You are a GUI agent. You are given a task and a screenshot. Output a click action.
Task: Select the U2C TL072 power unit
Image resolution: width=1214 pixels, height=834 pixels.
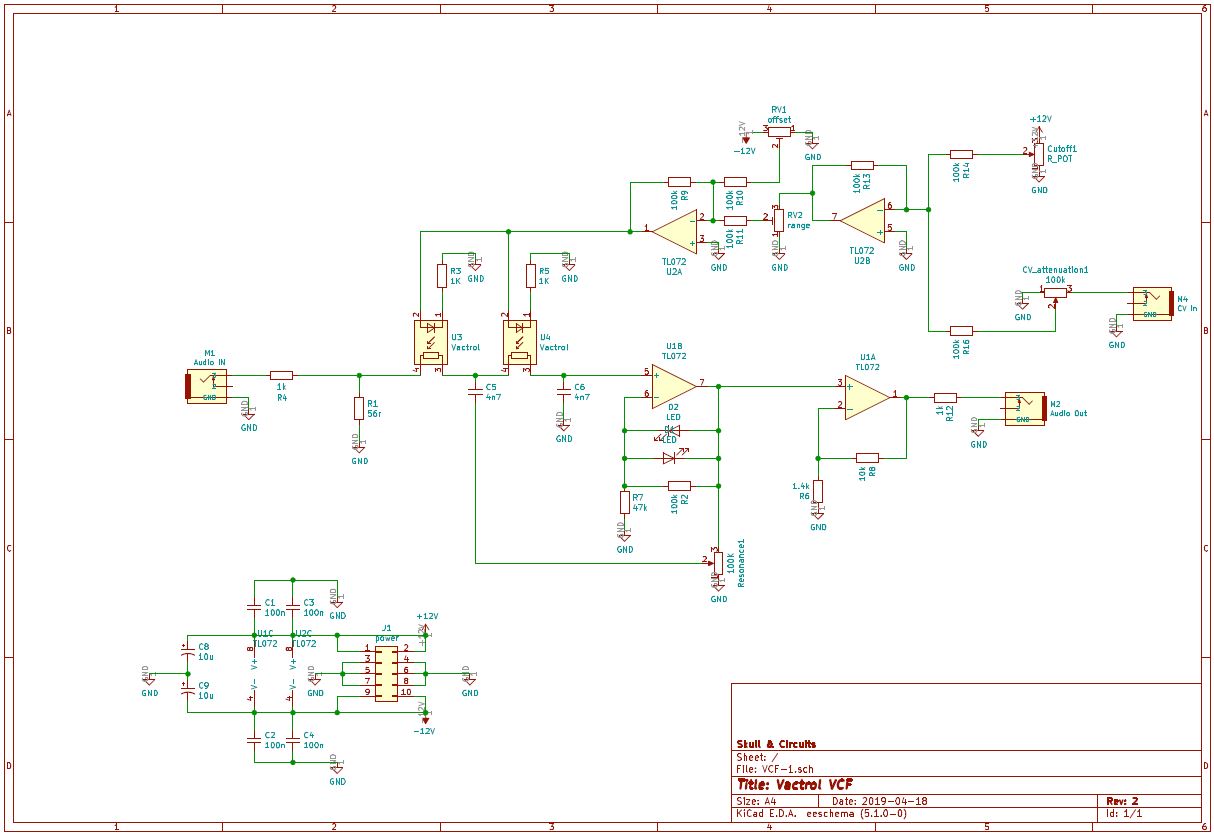[x=292, y=673]
